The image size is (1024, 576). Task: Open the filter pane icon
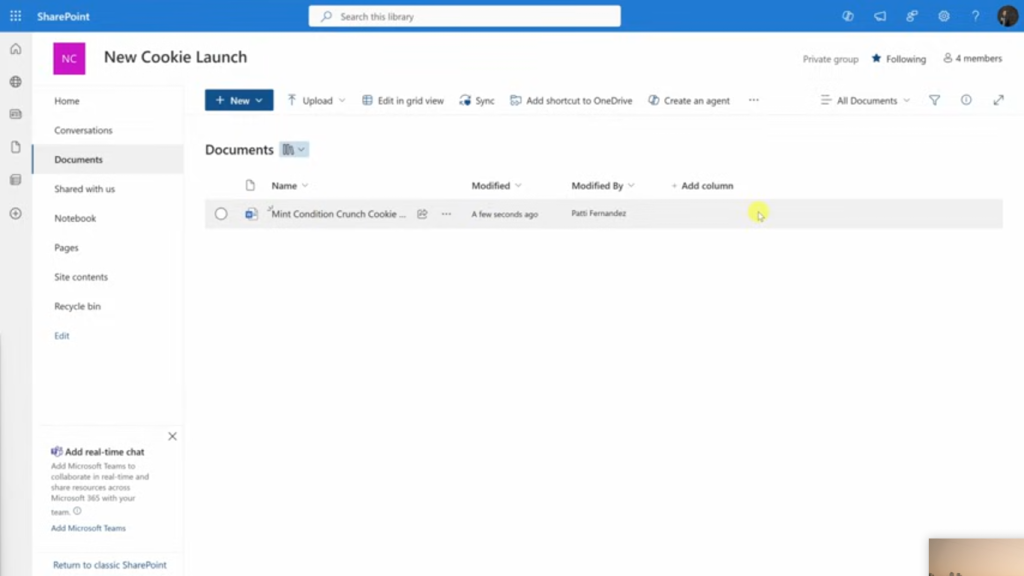[x=934, y=100]
